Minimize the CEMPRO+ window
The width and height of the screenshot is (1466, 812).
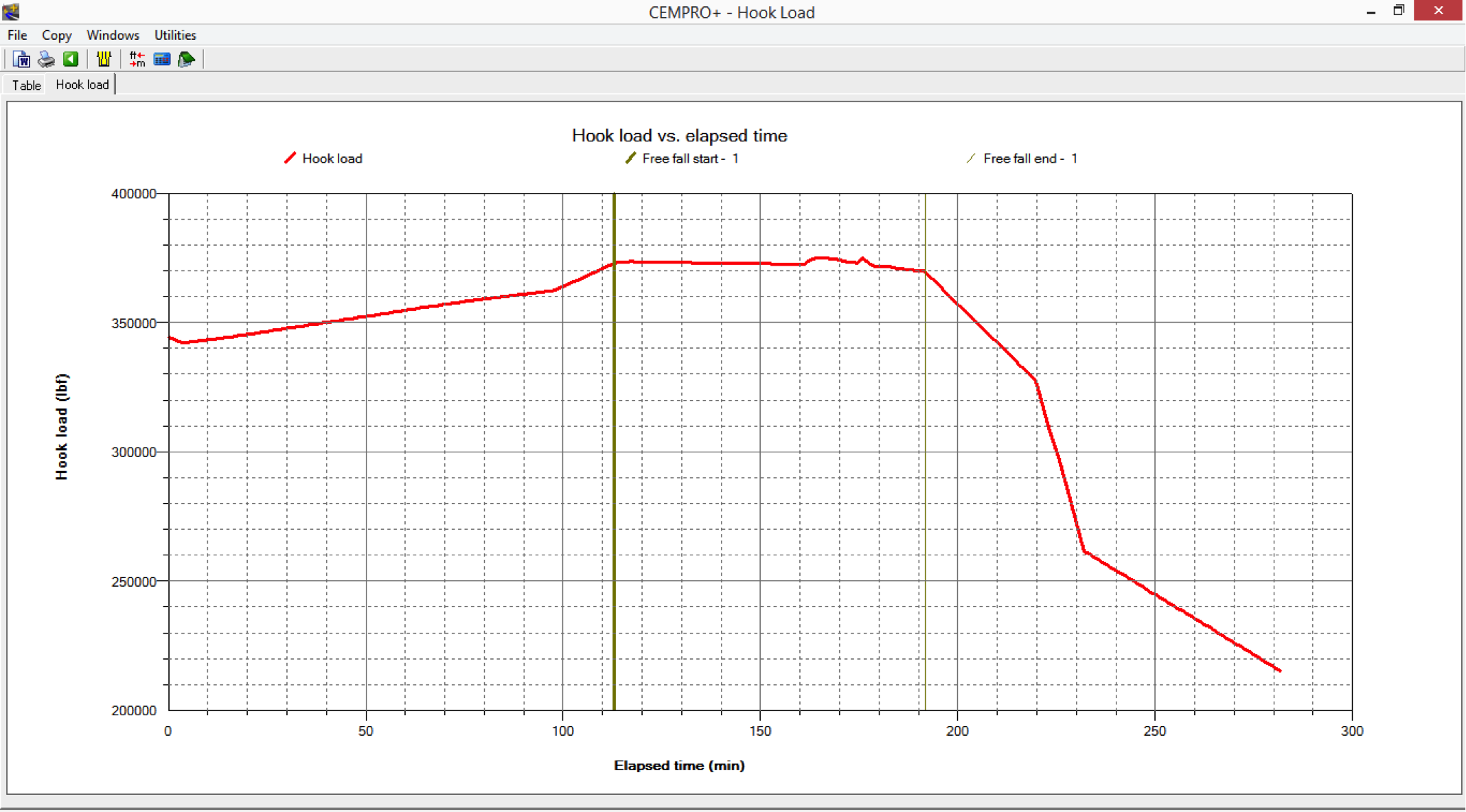tap(1371, 12)
